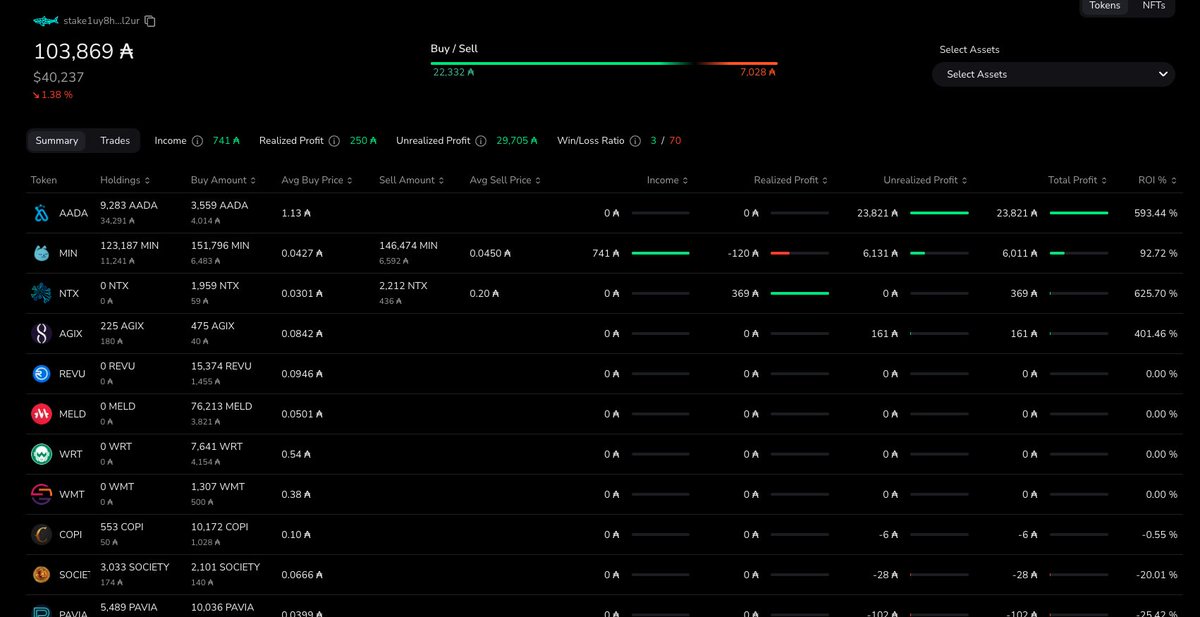Open the NTX token icon

click(x=41, y=293)
